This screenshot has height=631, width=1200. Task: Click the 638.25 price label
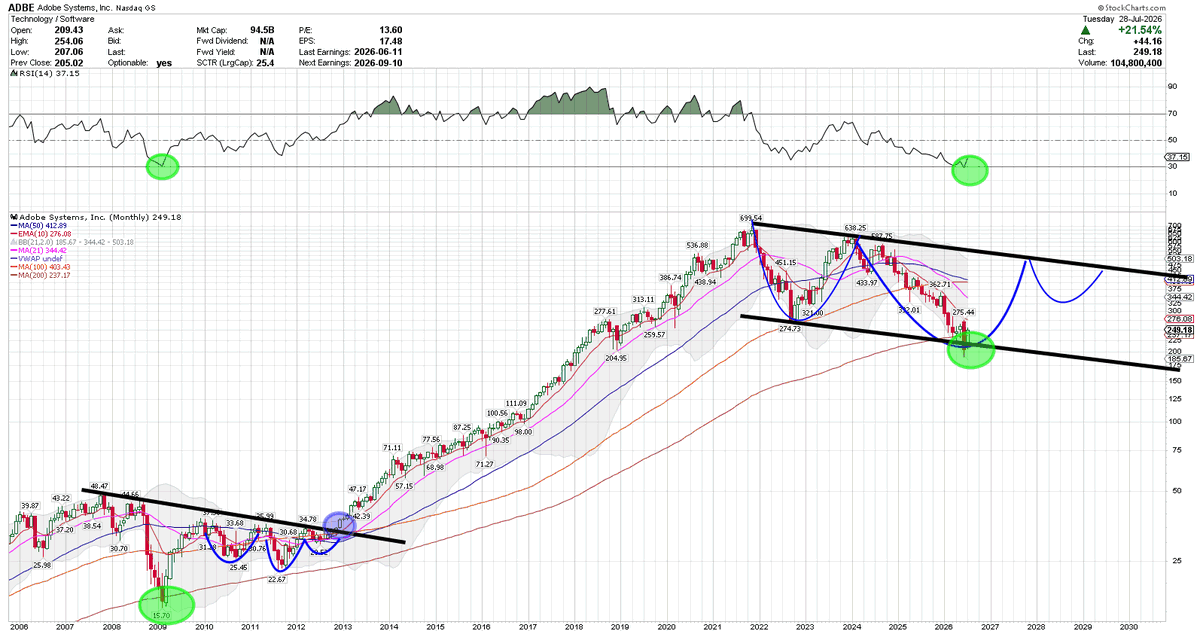(854, 228)
